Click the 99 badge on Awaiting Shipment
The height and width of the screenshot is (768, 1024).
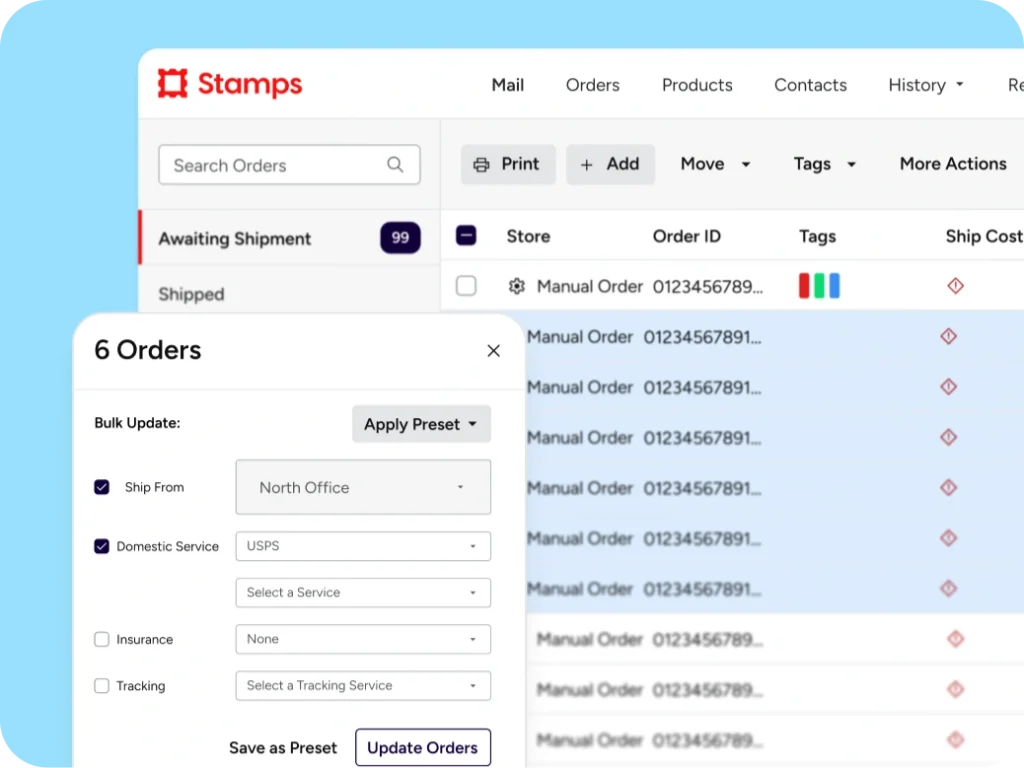pos(400,238)
